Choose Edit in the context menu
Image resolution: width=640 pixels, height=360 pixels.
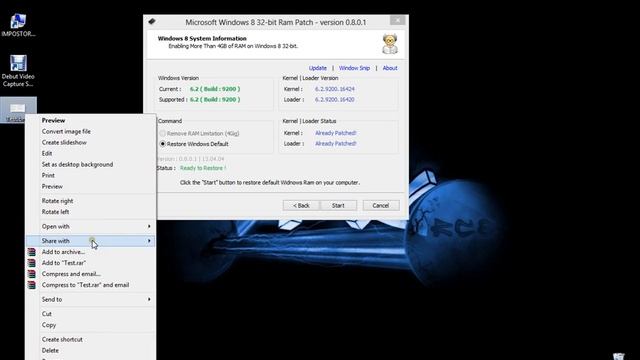tap(47, 153)
